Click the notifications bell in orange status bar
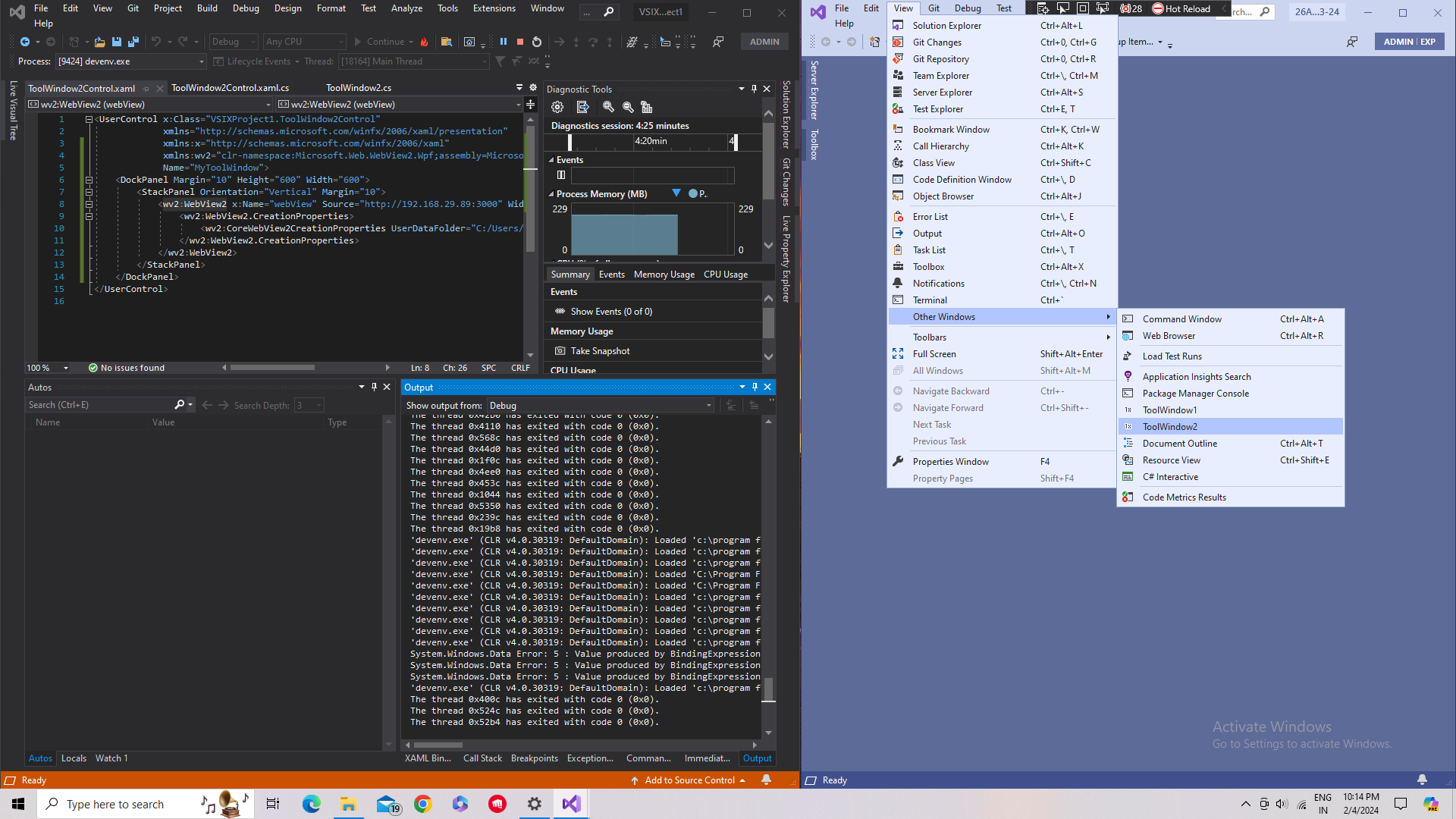Screen dimensions: 1456x819 click(x=766, y=780)
